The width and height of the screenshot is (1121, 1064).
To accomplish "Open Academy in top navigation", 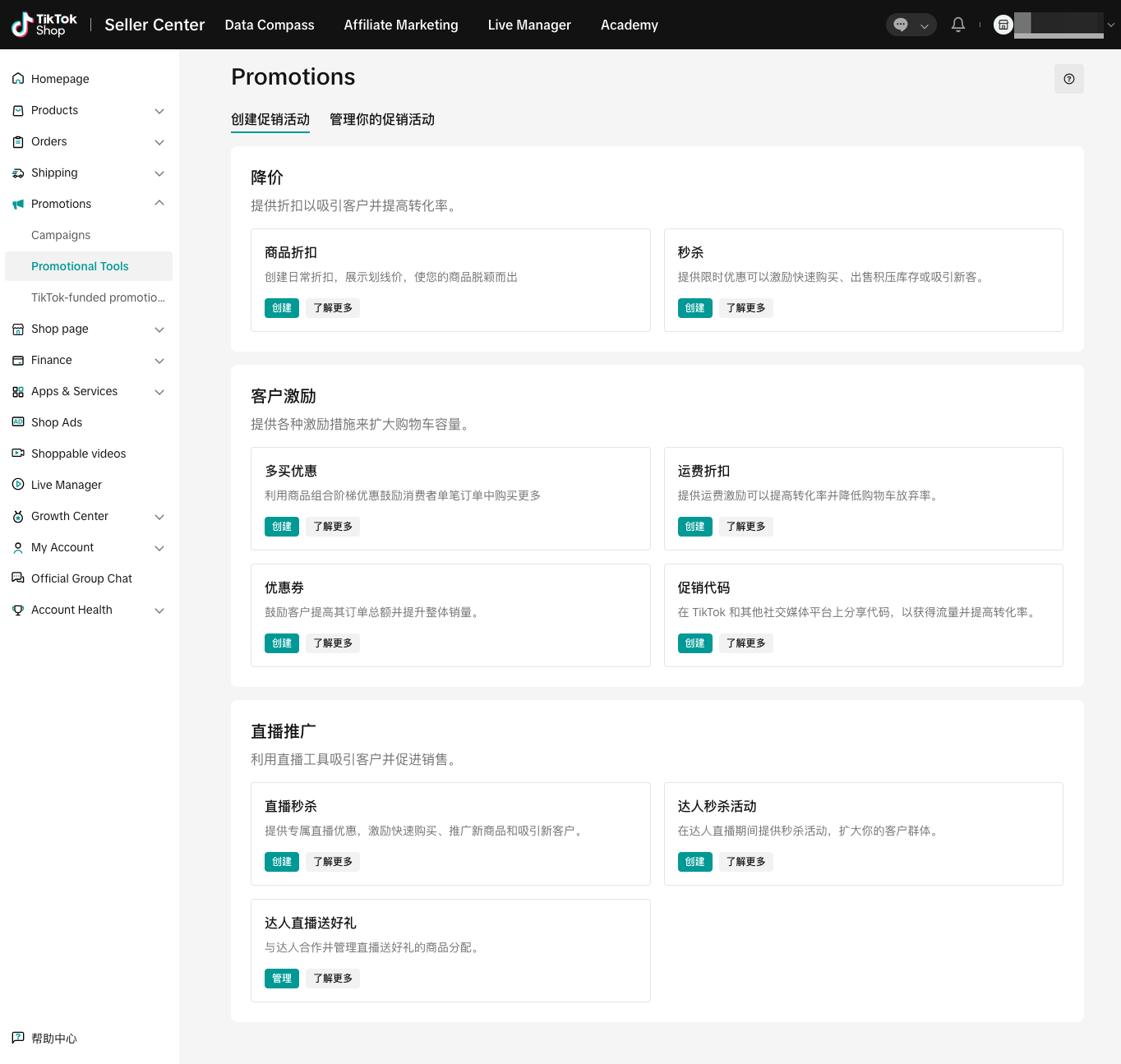I will click(630, 25).
